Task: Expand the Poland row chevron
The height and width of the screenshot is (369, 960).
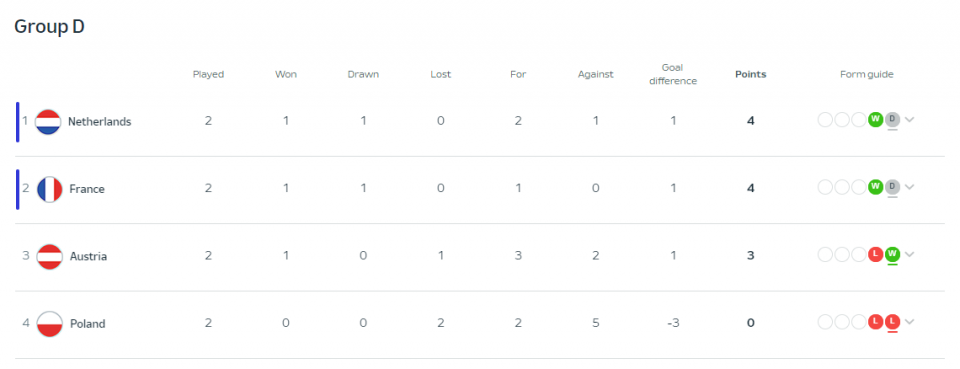Action: 909,322
